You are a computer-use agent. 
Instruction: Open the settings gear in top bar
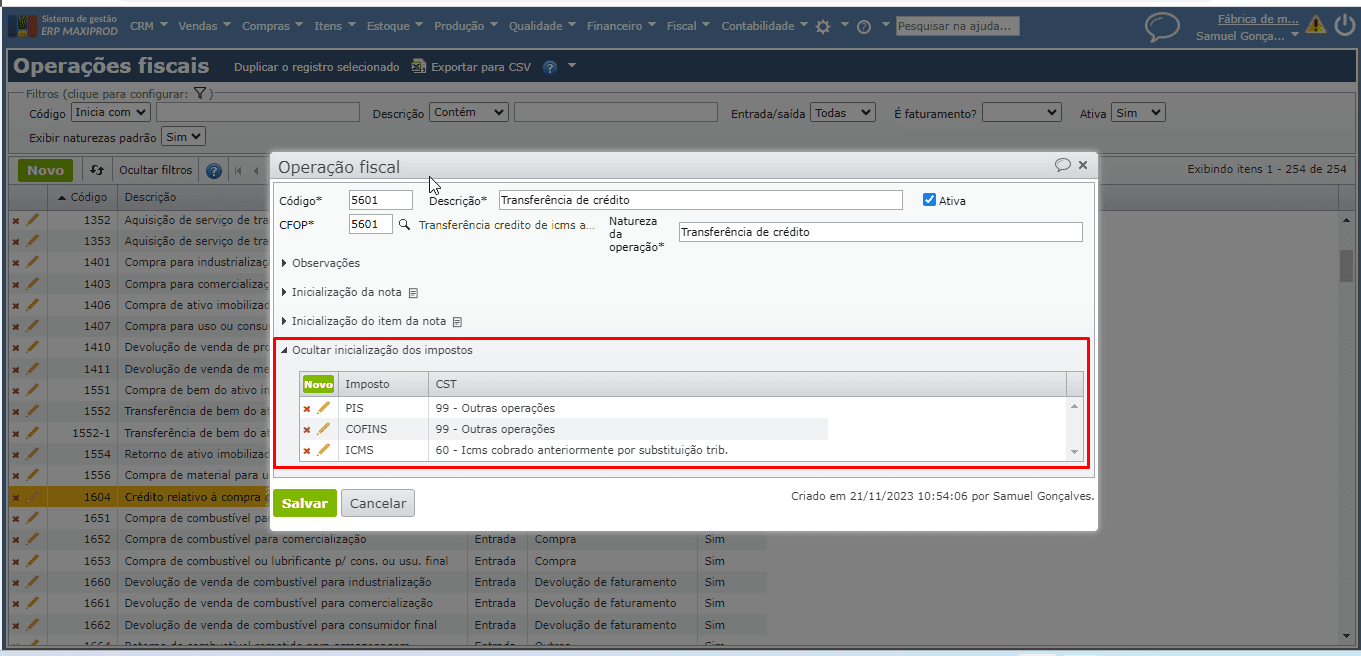pos(823,27)
